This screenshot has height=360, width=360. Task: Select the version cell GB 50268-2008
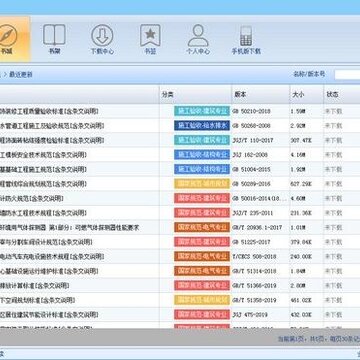(x=251, y=126)
